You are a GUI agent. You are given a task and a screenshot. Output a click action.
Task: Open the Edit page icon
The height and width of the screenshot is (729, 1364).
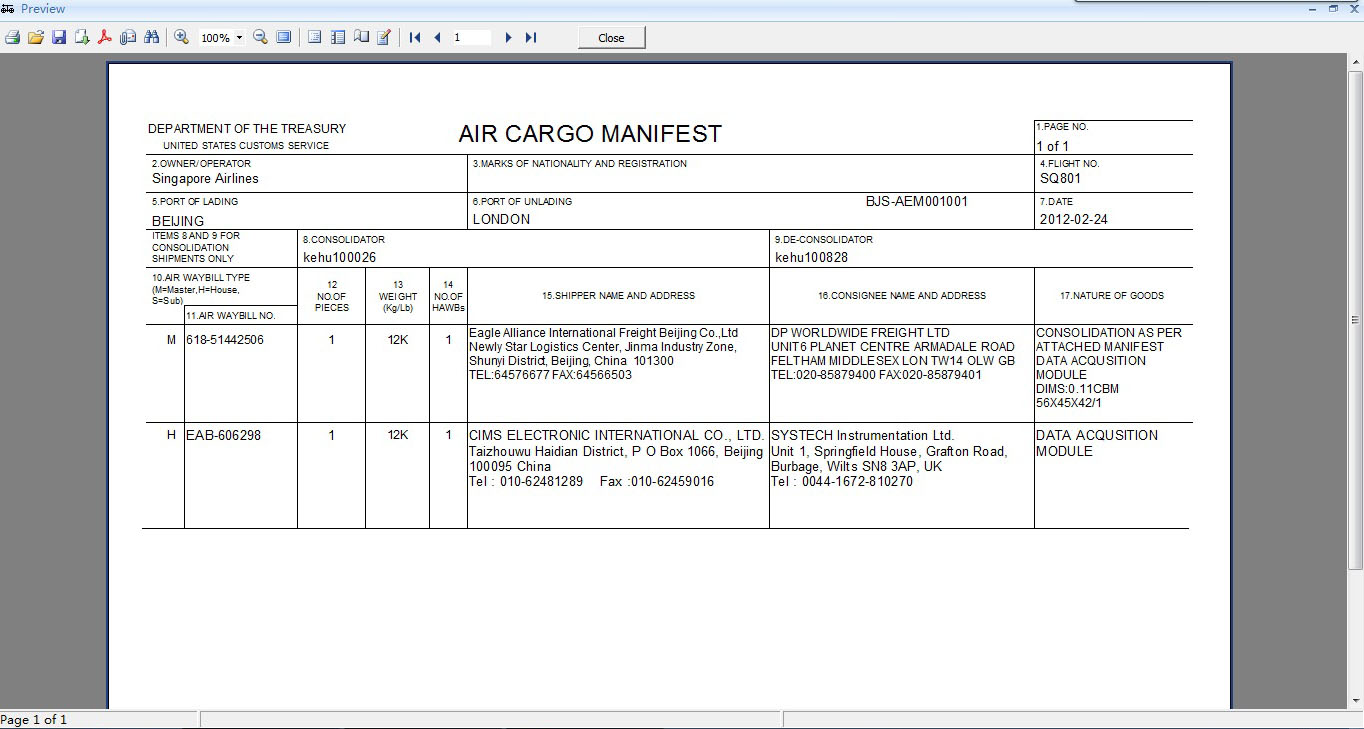tap(384, 37)
